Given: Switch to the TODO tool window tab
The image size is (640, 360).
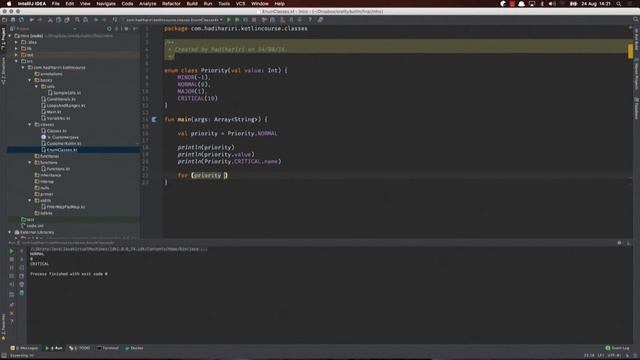Looking at the screenshot, I should click(80, 348).
